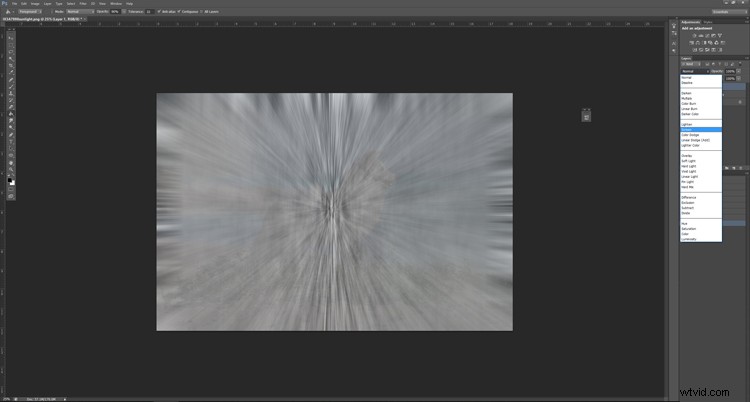
Task: Choose Color Dodge blend mode
Action: 701,135
